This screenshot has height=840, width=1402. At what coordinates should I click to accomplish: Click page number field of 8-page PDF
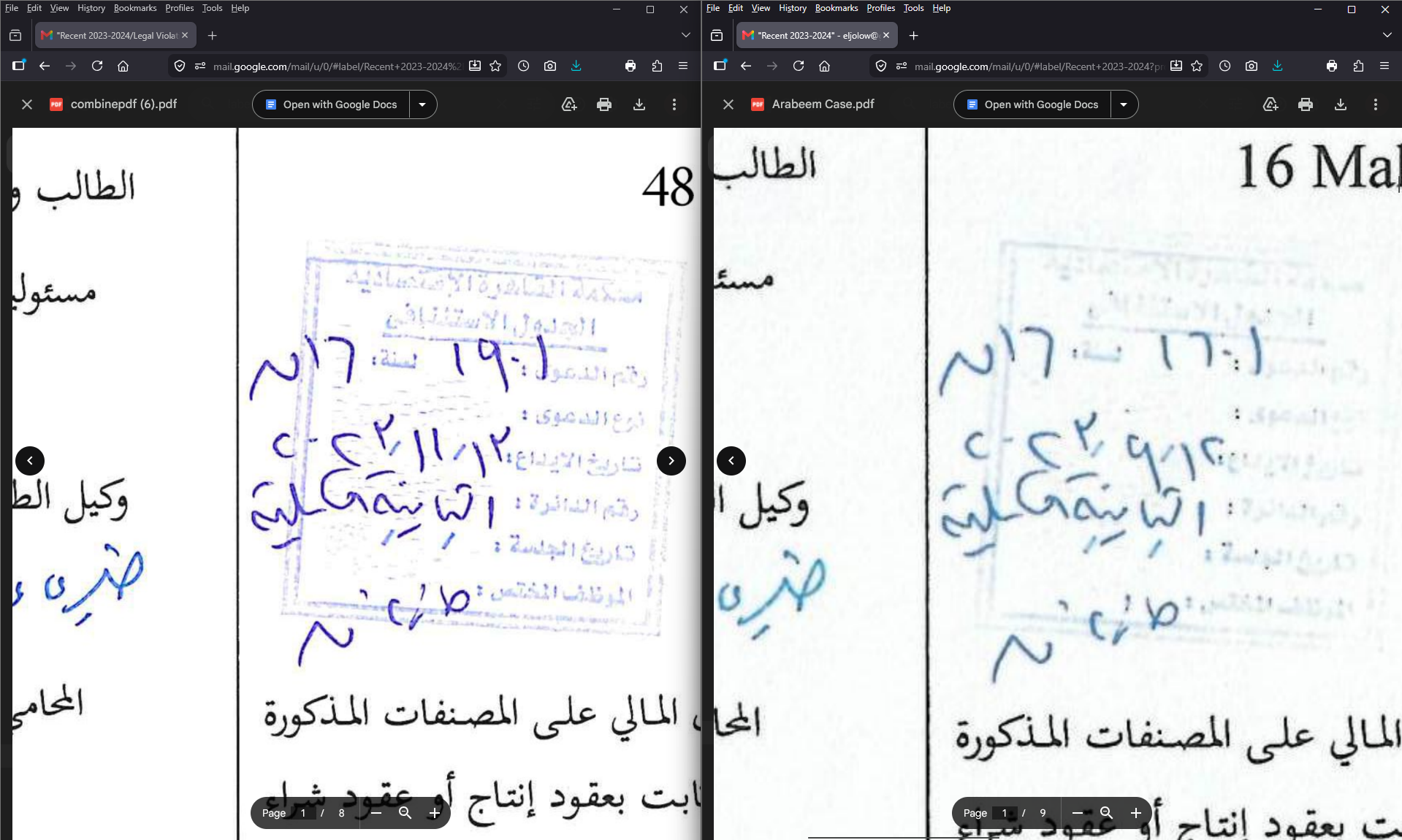point(303,813)
